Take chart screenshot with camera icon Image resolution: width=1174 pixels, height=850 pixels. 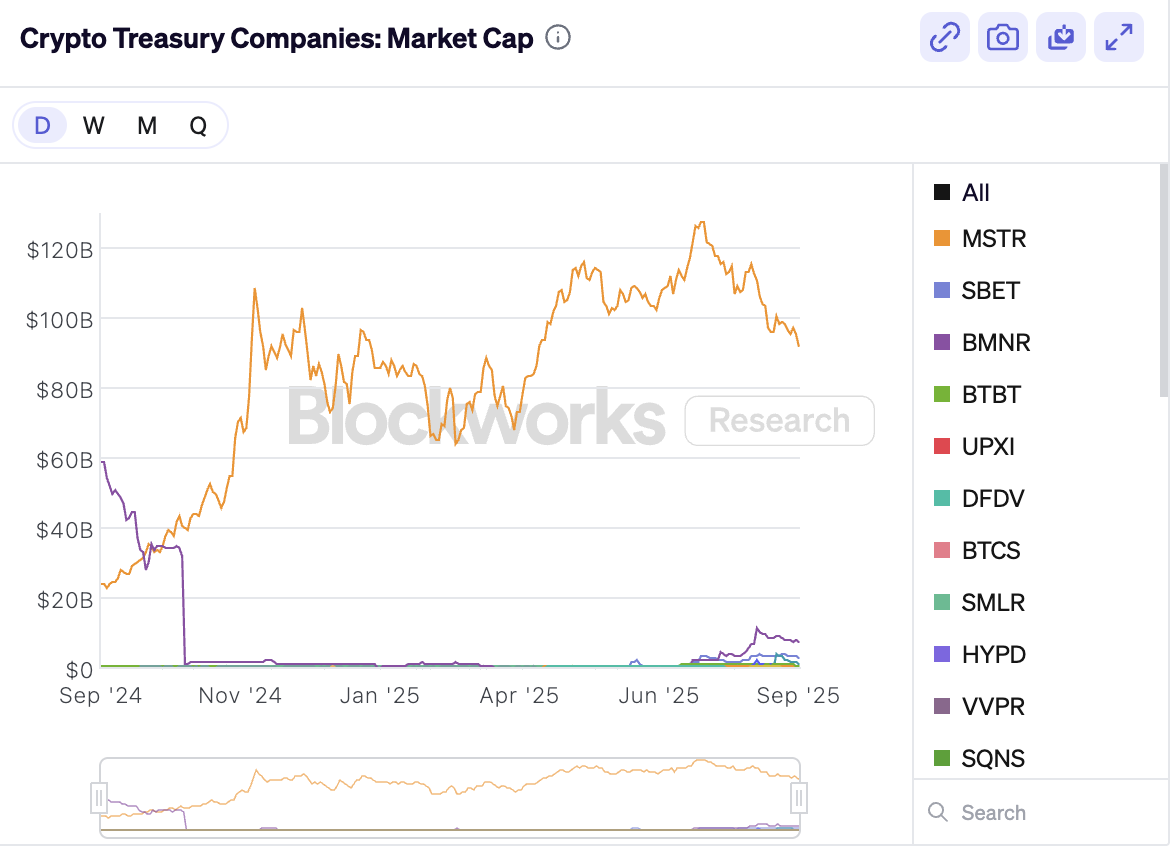click(1002, 38)
